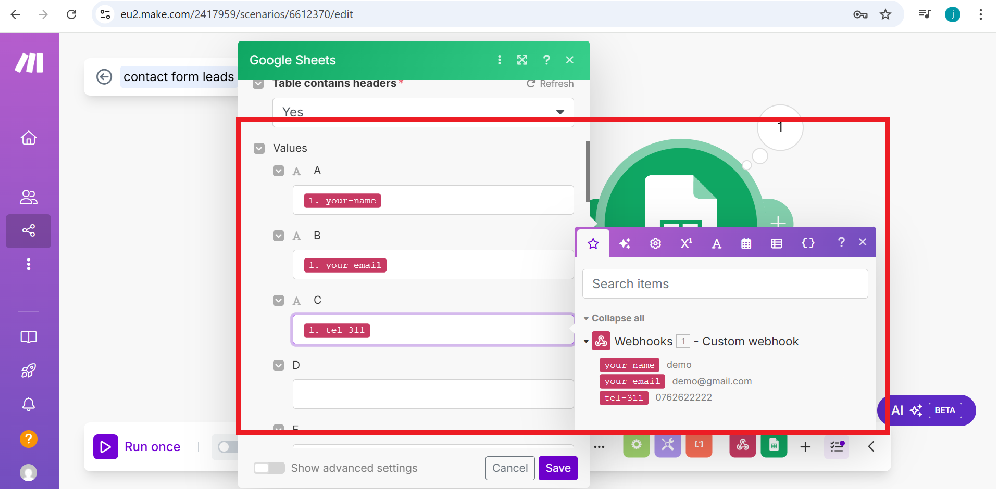
Task: Open help in the mapping panel
Action: pos(841,242)
